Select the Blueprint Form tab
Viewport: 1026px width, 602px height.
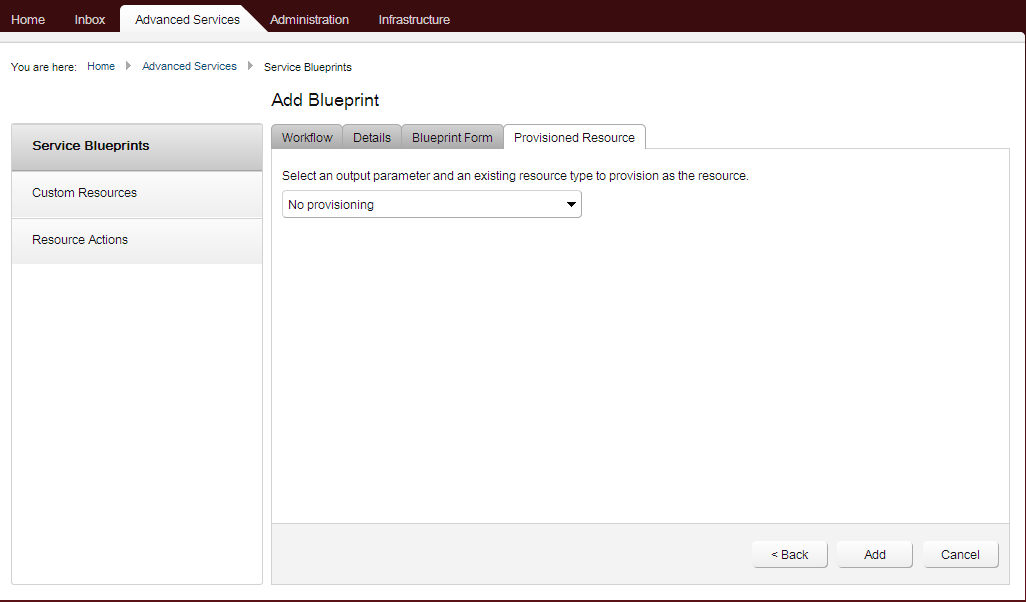[452, 137]
